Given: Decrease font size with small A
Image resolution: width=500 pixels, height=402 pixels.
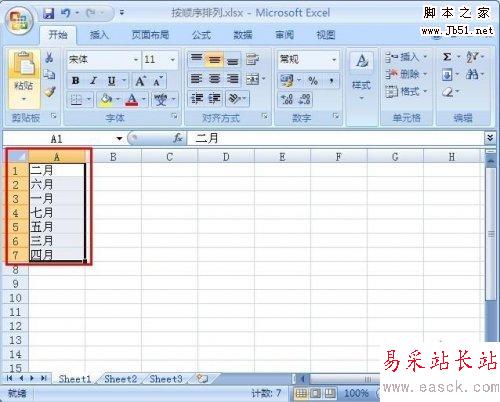Looking at the screenshot, I should [157, 81].
